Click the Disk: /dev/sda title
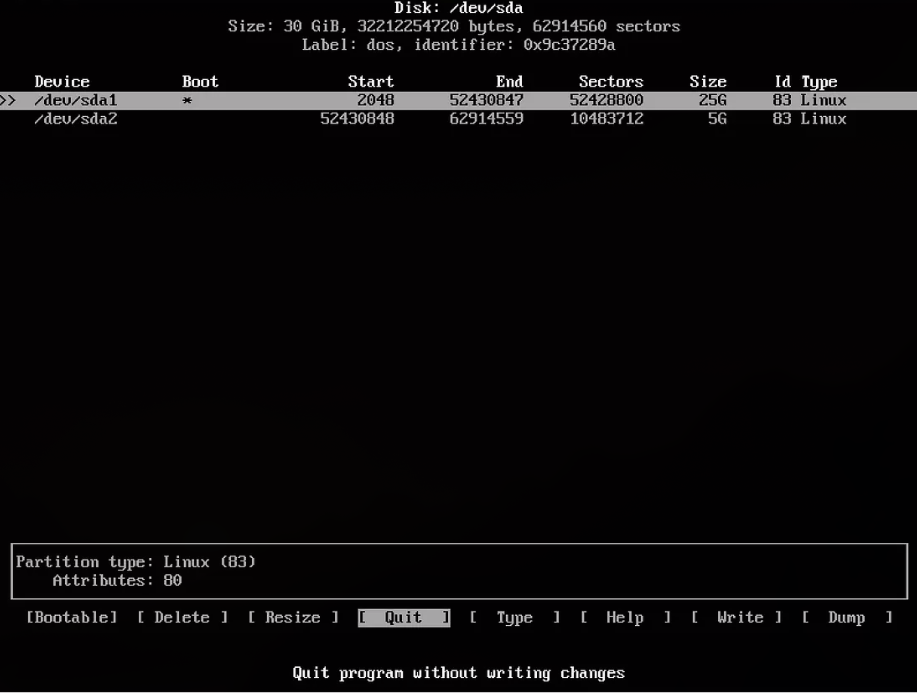This screenshot has width=917, height=693. [x=458, y=8]
